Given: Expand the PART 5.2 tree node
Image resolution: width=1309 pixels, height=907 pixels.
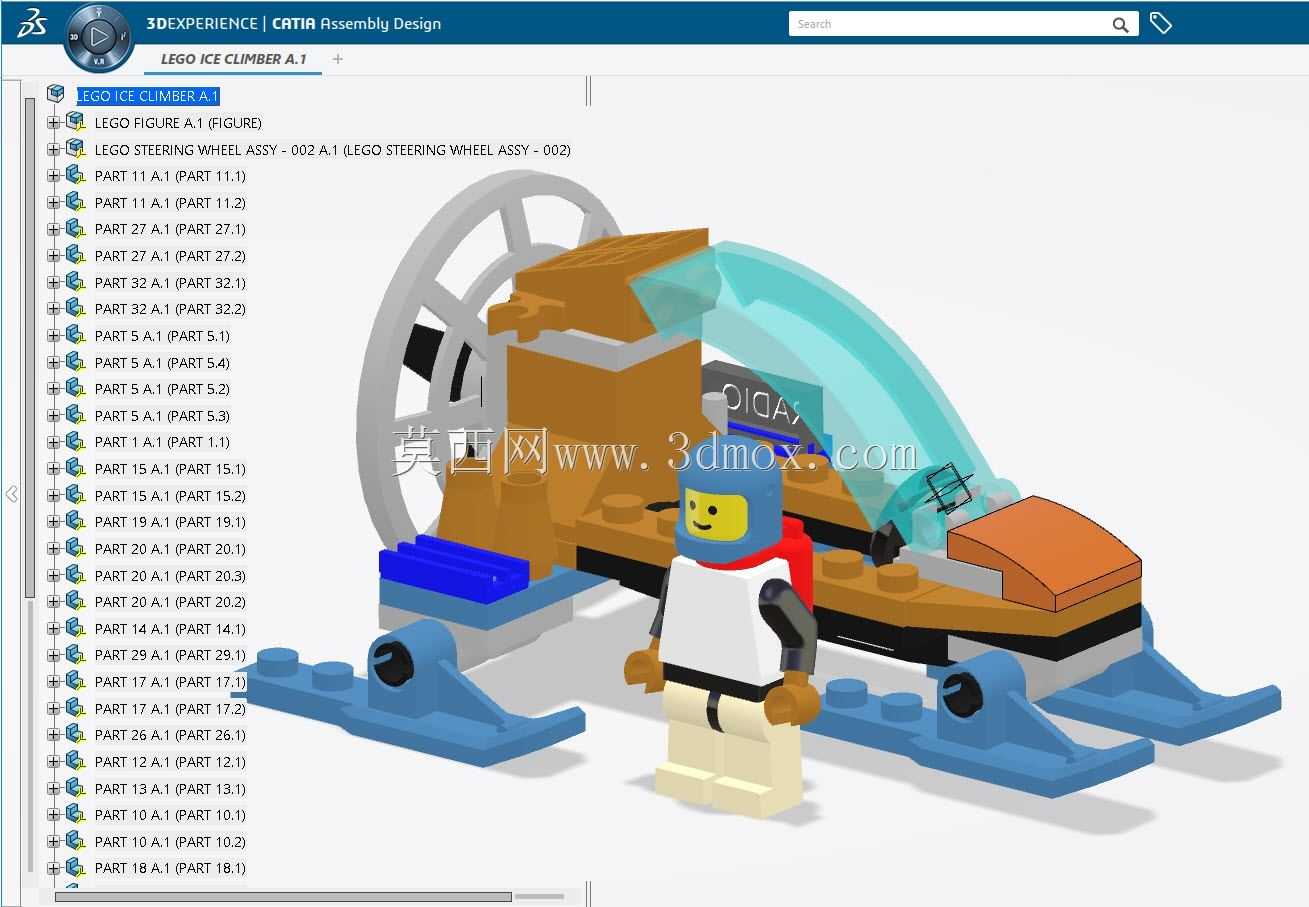Looking at the screenshot, I should (x=54, y=389).
